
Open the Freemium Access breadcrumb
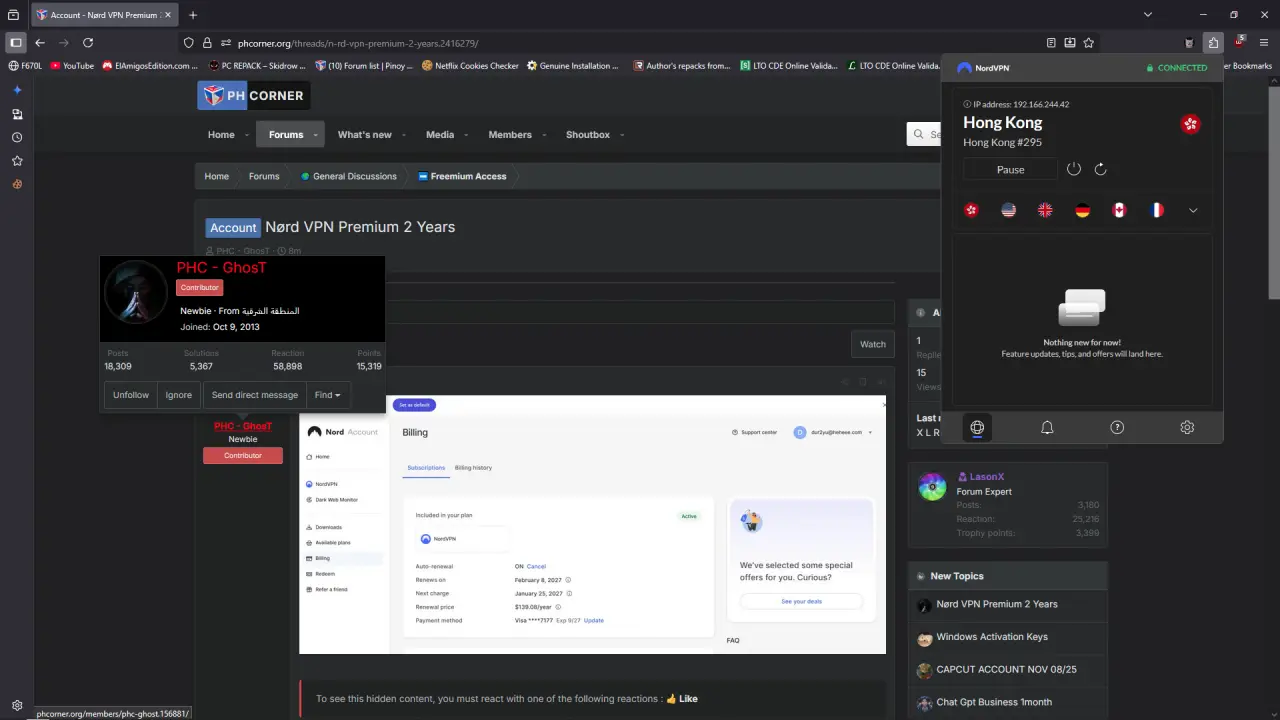pos(462,176)
